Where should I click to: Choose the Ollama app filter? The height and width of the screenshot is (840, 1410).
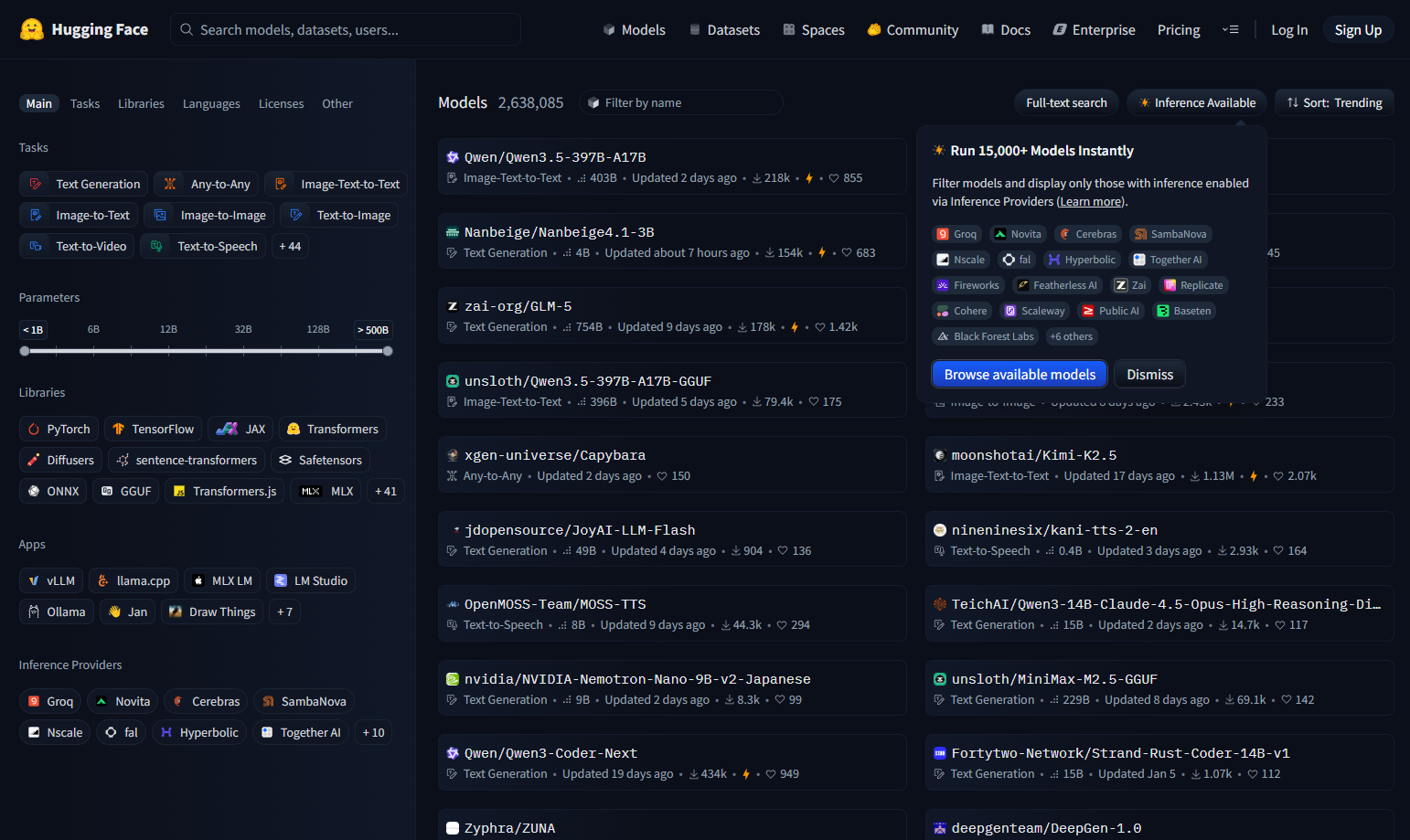click(57, 611)
